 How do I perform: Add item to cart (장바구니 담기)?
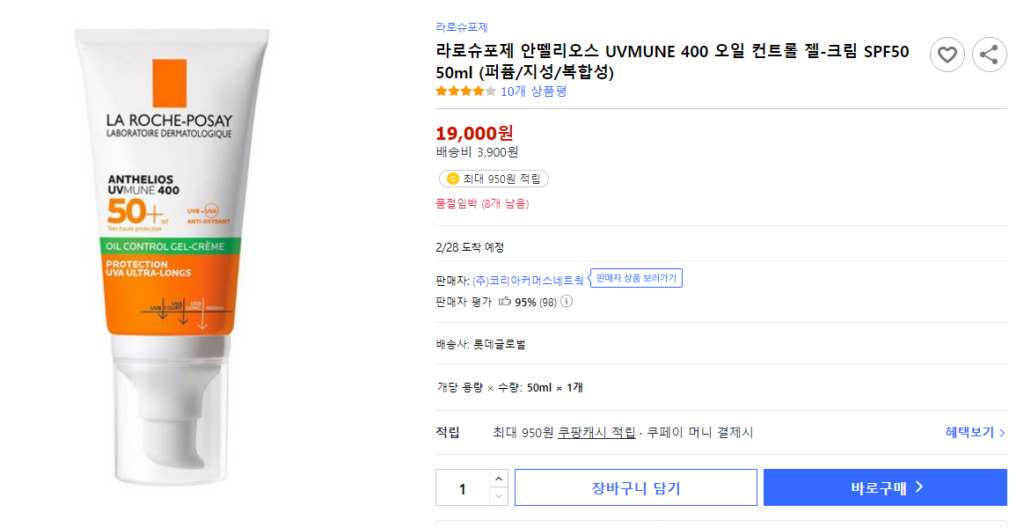point(635,488)
